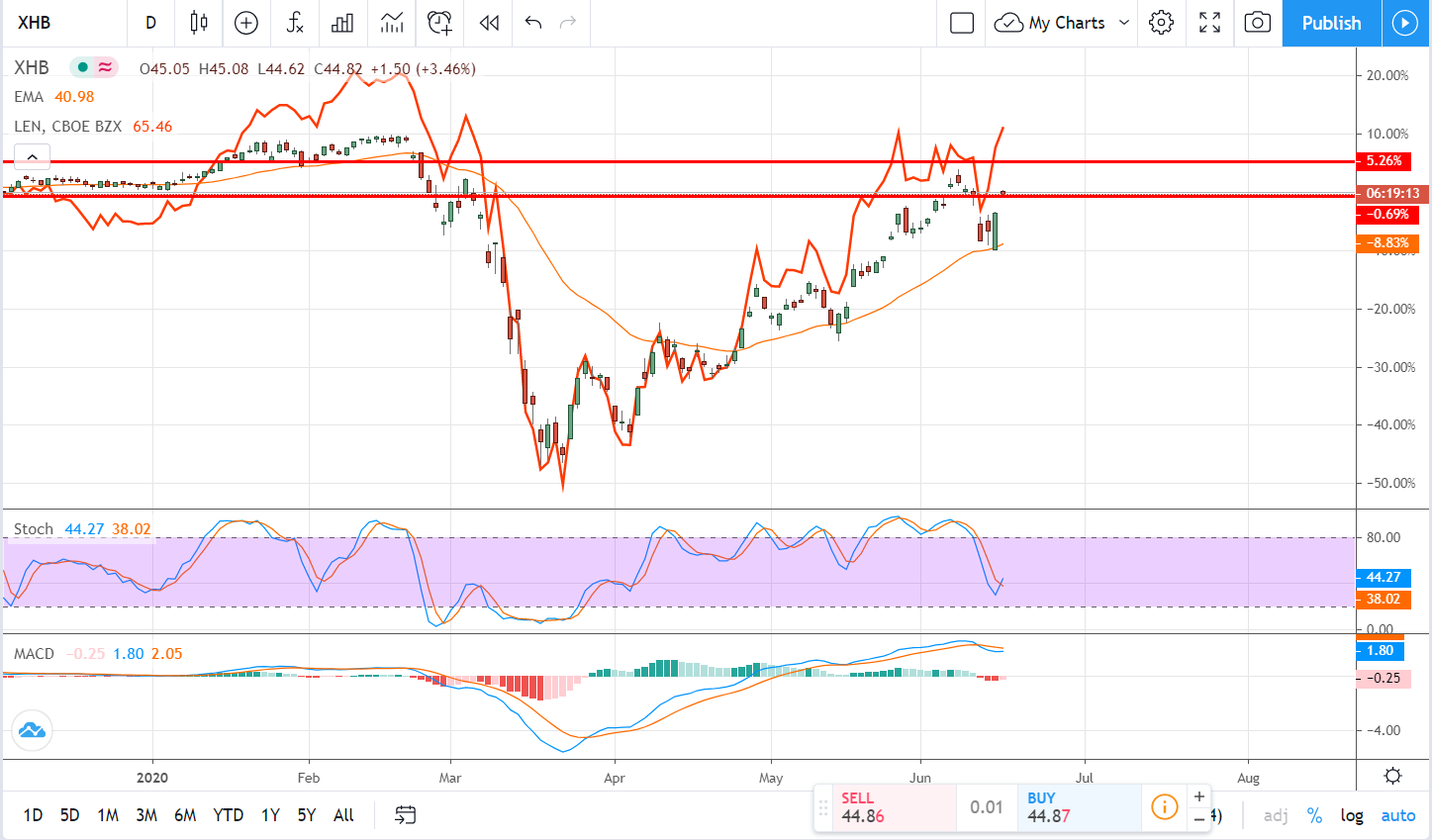Click the Mar label on time axis
Image resolution: width=1432 pixels, height=840 pixels.
pyautogui.click(x=450, y=778)
